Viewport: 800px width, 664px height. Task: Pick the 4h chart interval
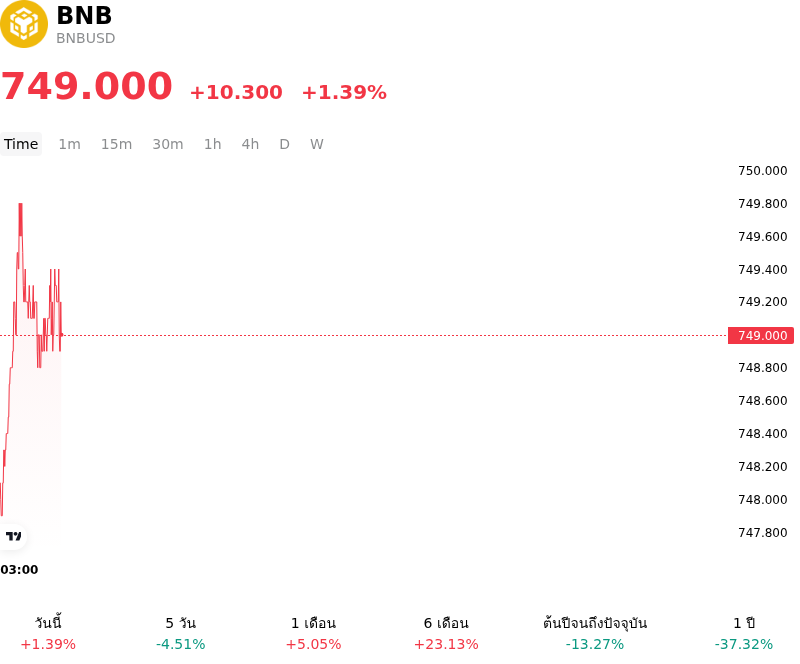pyautogui.click(x=250, y=144)
